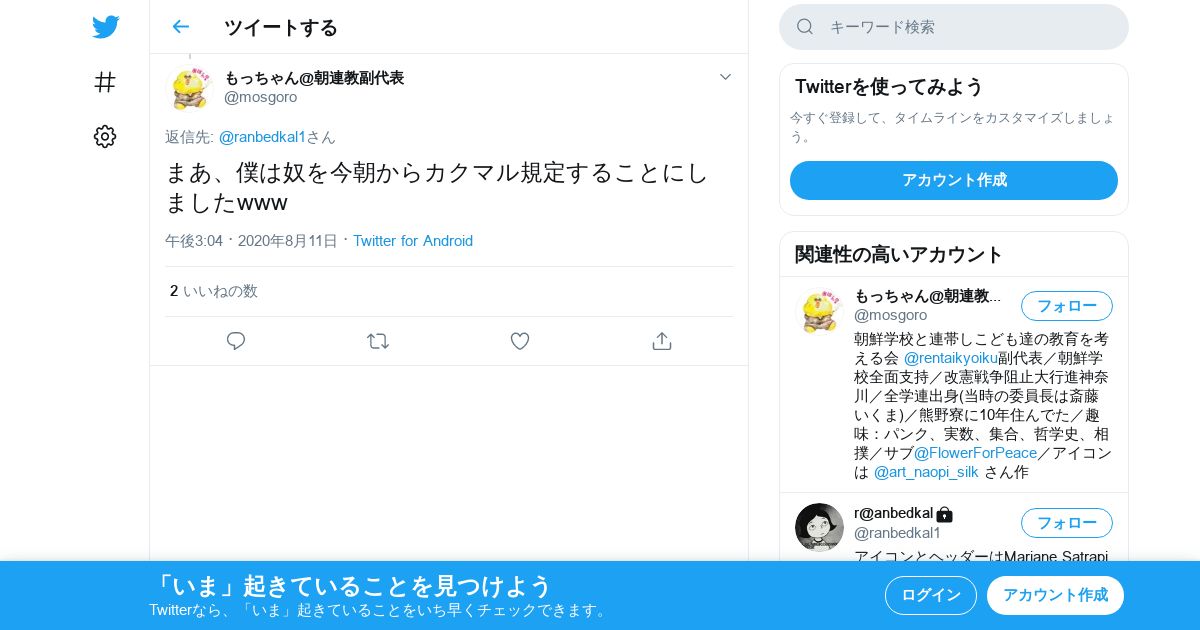1200x630 pixels.
Task: Open Twitter for Android source link
Action: [x=413, y=241]
